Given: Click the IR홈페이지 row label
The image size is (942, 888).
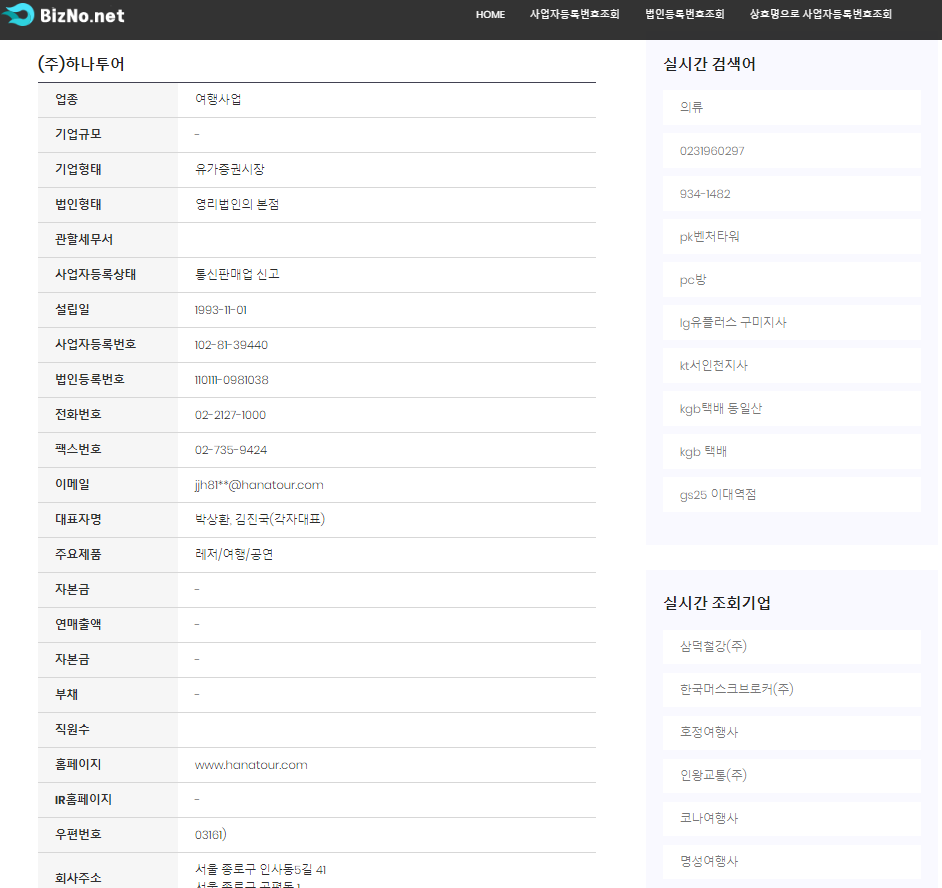Looking at the screenshot, I should pyautogui.click(x=83, y=799).
